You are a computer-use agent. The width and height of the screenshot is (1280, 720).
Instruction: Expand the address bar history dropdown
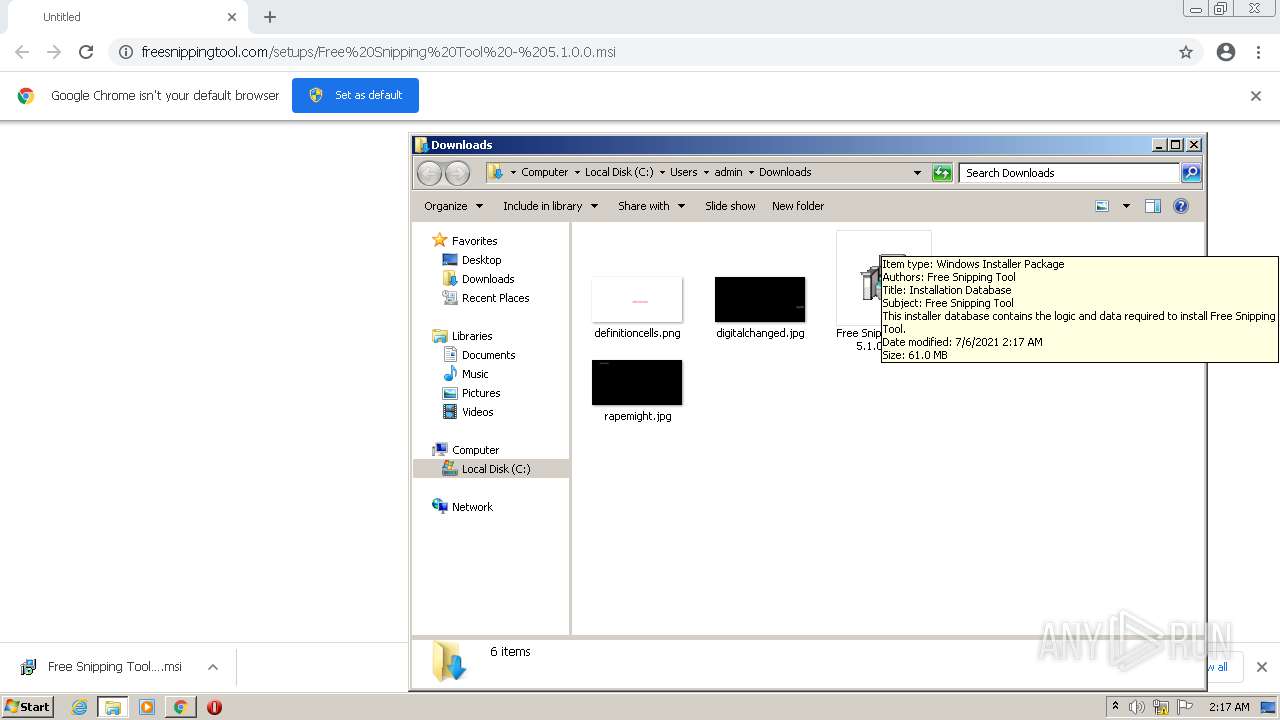coord(917,173)
